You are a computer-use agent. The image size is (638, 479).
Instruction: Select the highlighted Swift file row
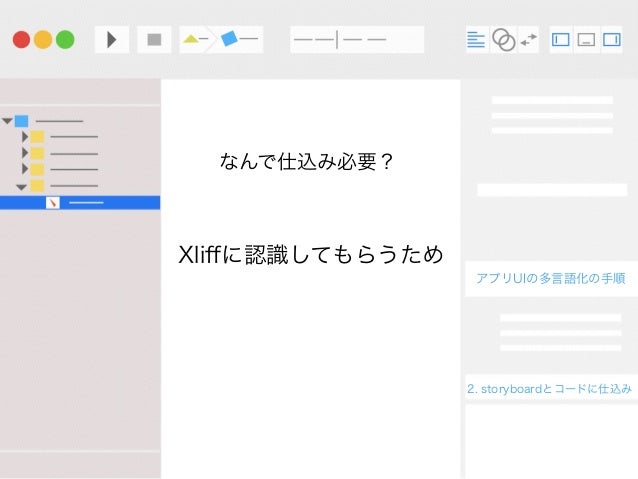[x=80, y=203]
